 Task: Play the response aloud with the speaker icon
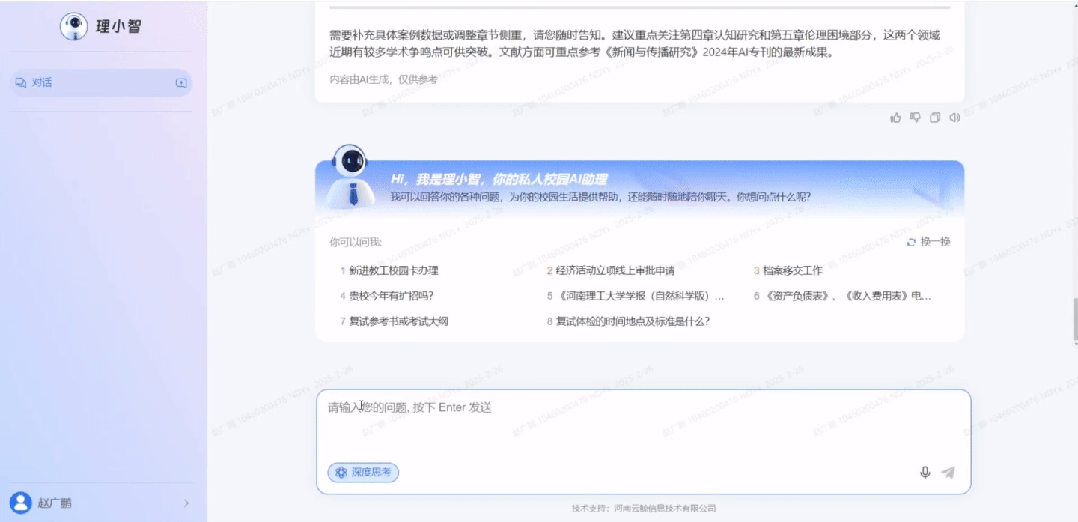click(955, 118)
